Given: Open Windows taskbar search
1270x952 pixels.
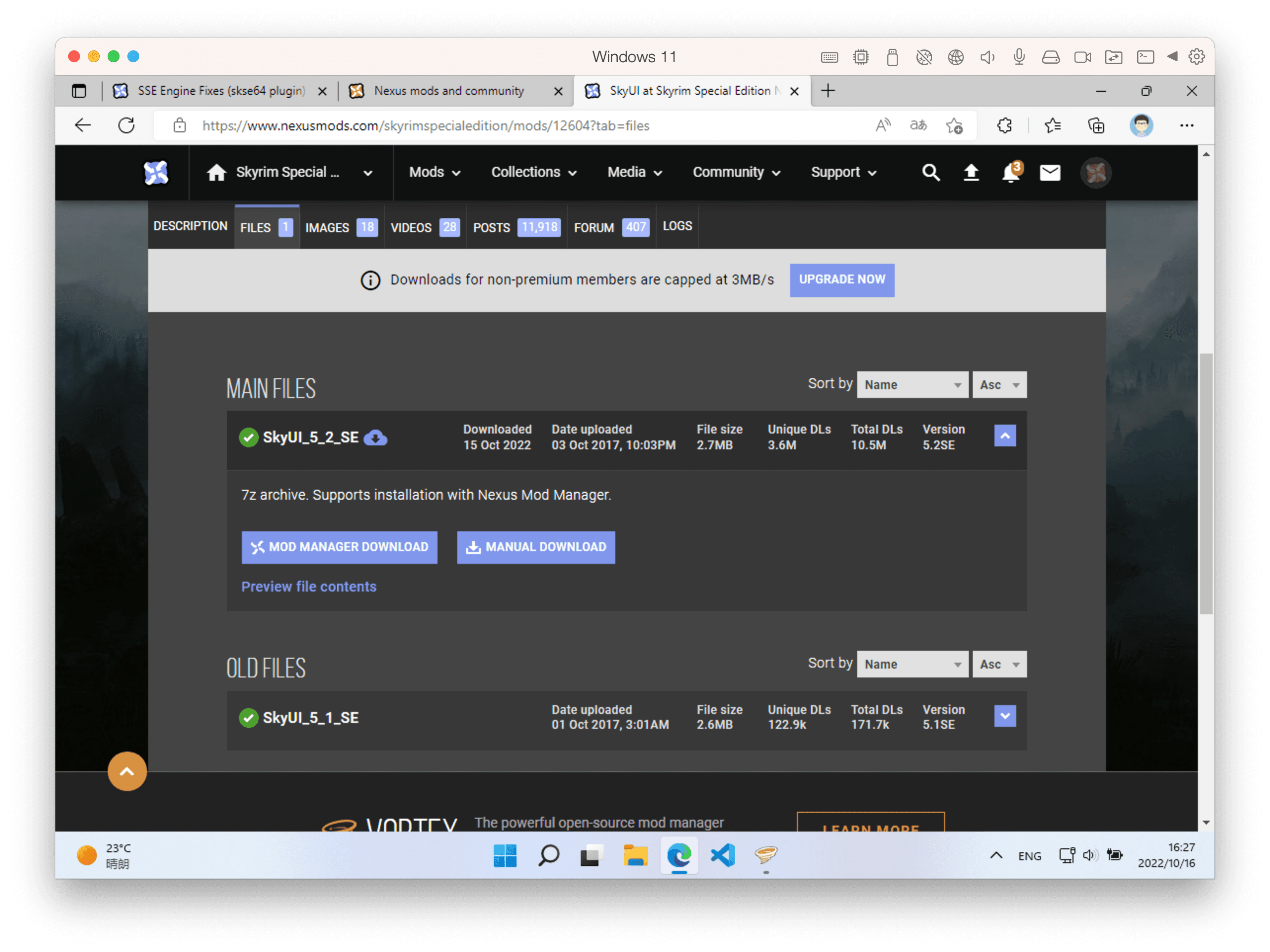Looking at the screenshot, I should pyautogui.click(x=548, y=855).
